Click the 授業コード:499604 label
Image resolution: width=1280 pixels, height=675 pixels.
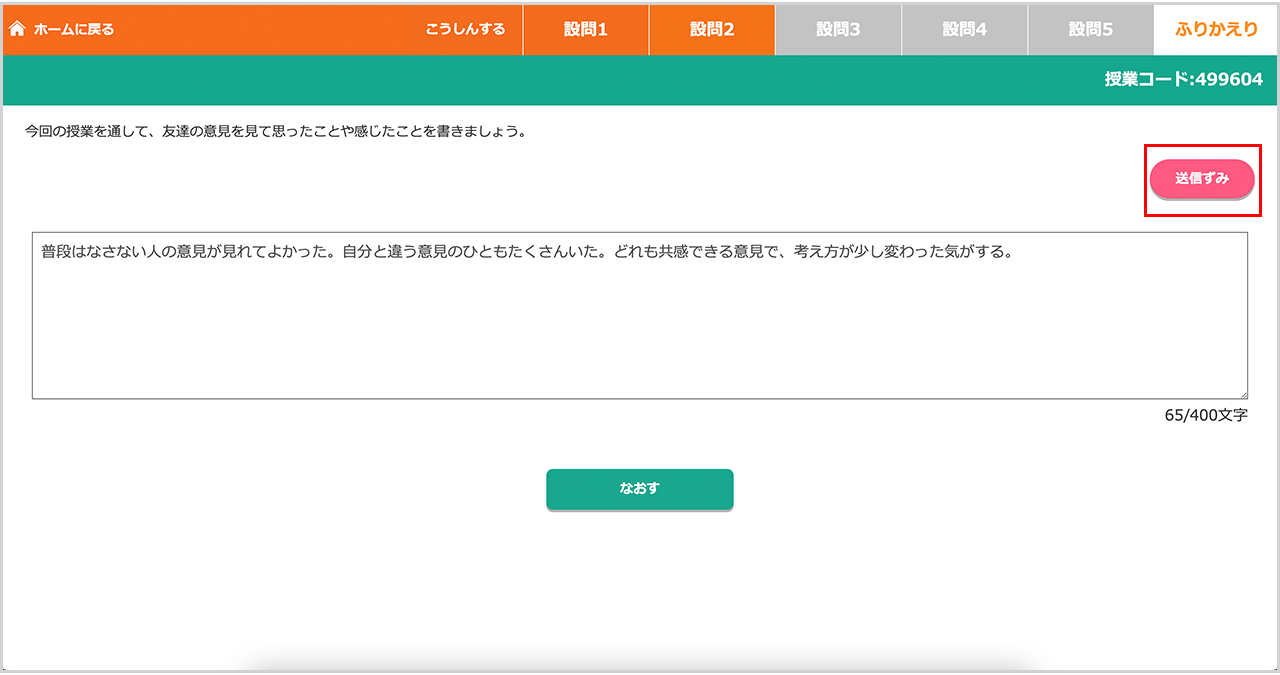[1183, 80]
